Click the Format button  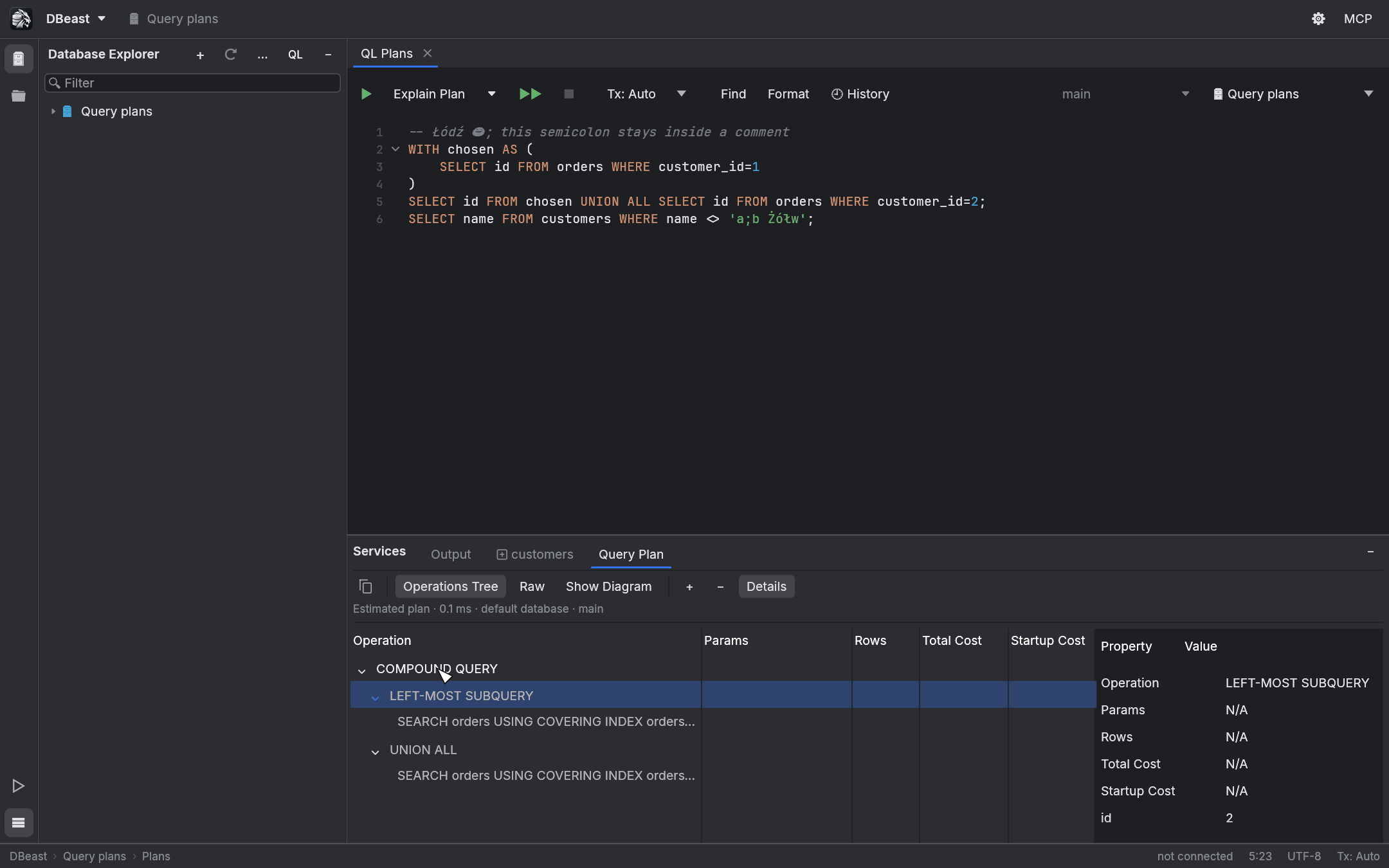(x=788, y=94)
